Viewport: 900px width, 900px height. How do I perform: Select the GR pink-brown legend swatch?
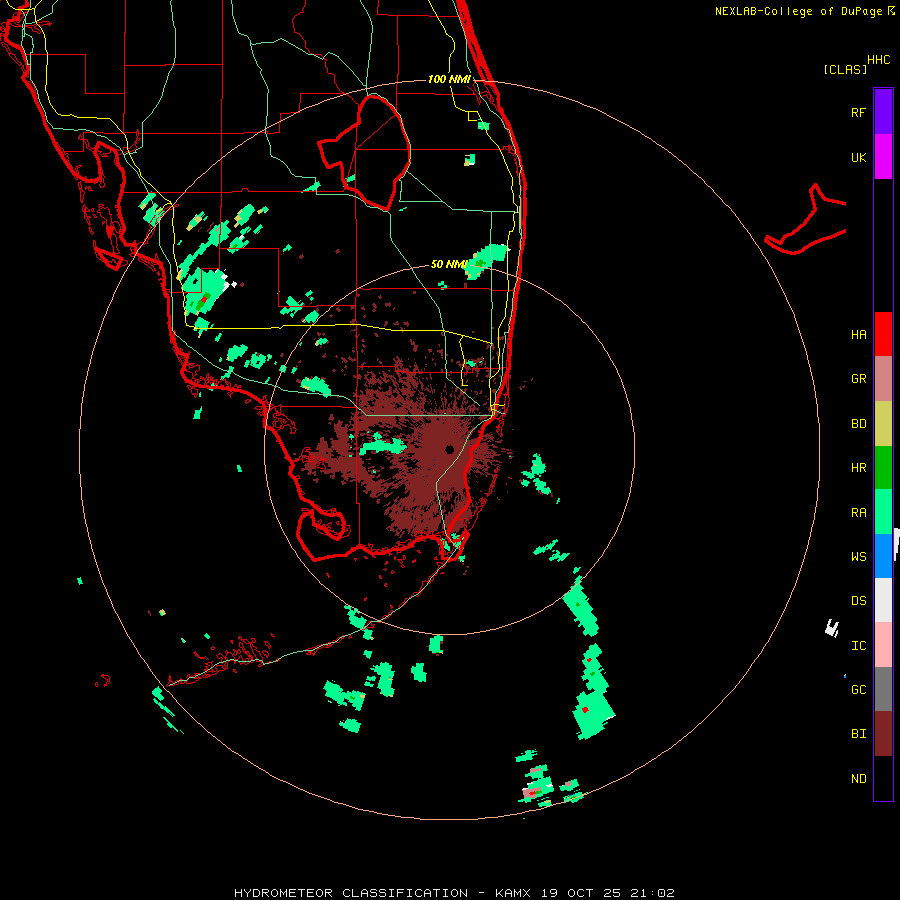click(x=883, y=379)
